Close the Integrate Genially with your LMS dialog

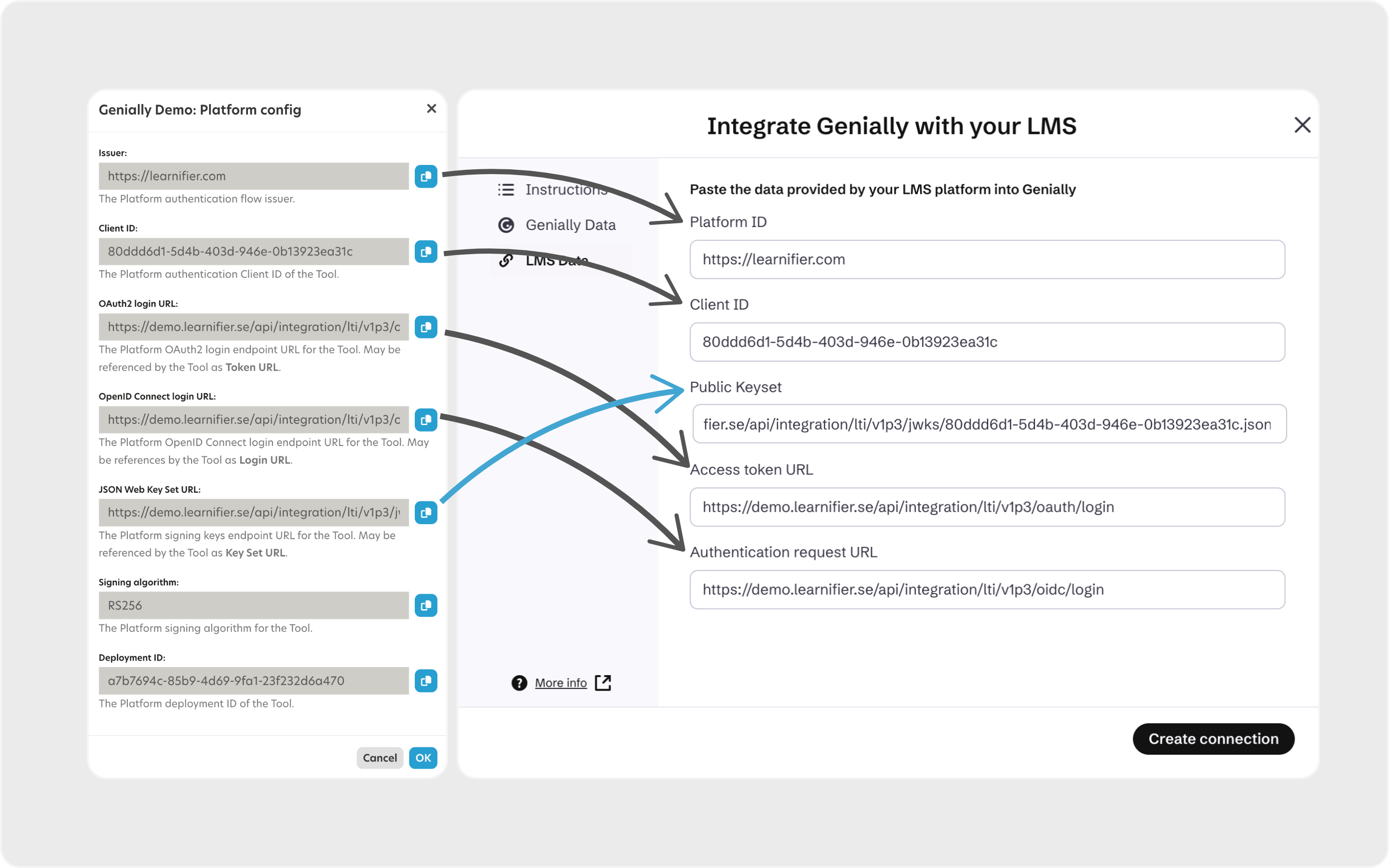click(1302, 125)
